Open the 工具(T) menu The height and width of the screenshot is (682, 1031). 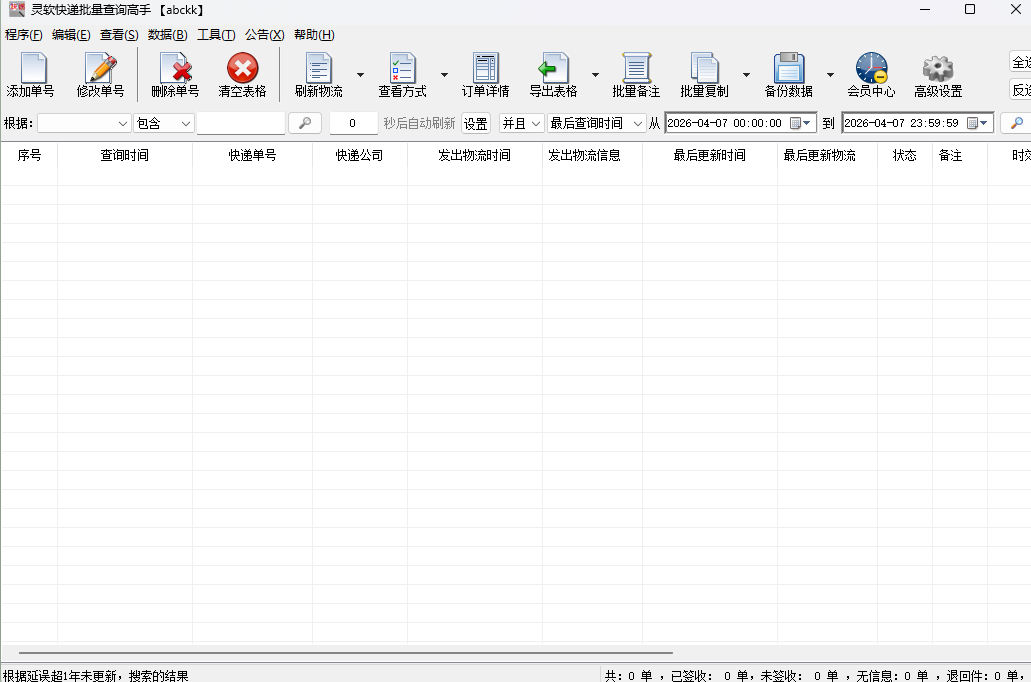pos(216,35)
